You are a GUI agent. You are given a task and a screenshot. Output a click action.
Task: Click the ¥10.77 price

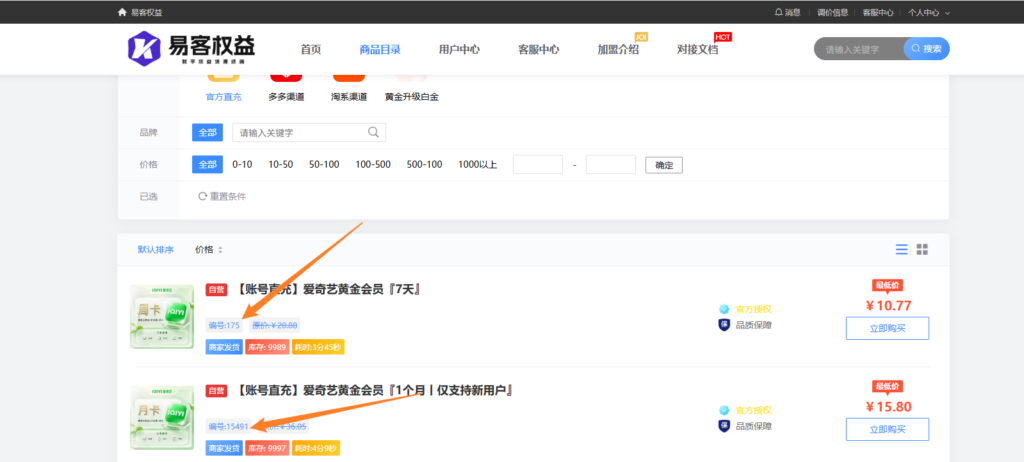pos(888,305)
